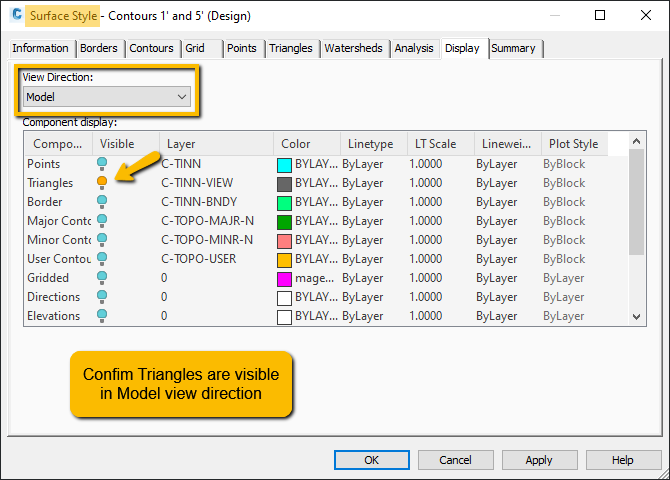Viewport: 670px width, 480px height.
Task: Click the OK button
Action: (372, 460)
